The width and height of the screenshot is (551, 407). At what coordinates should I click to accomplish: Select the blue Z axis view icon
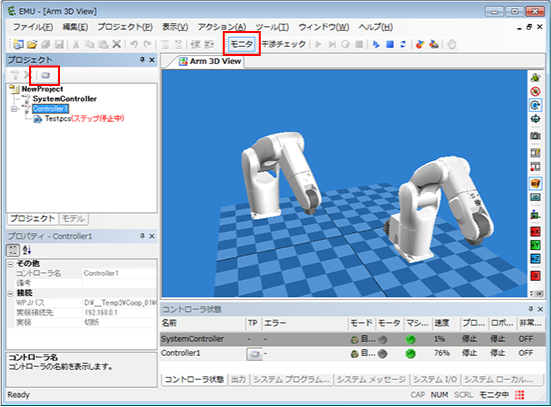click(535, 259)
